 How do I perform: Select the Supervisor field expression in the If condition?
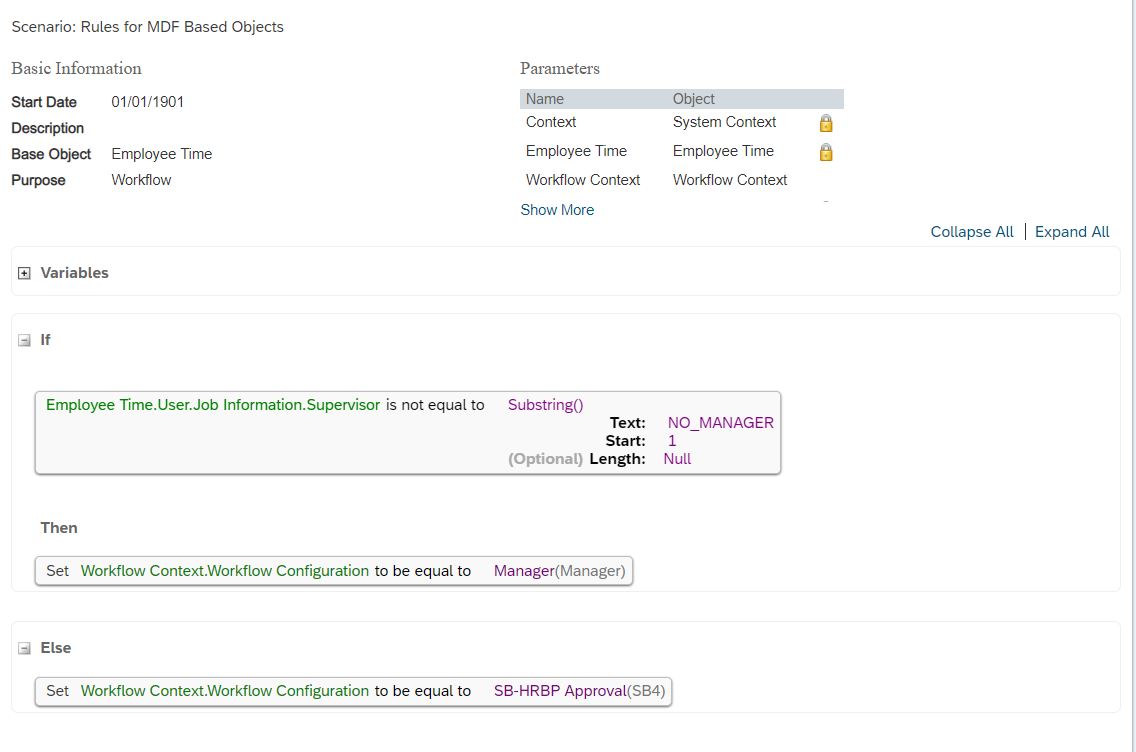(x=213, y=405)
